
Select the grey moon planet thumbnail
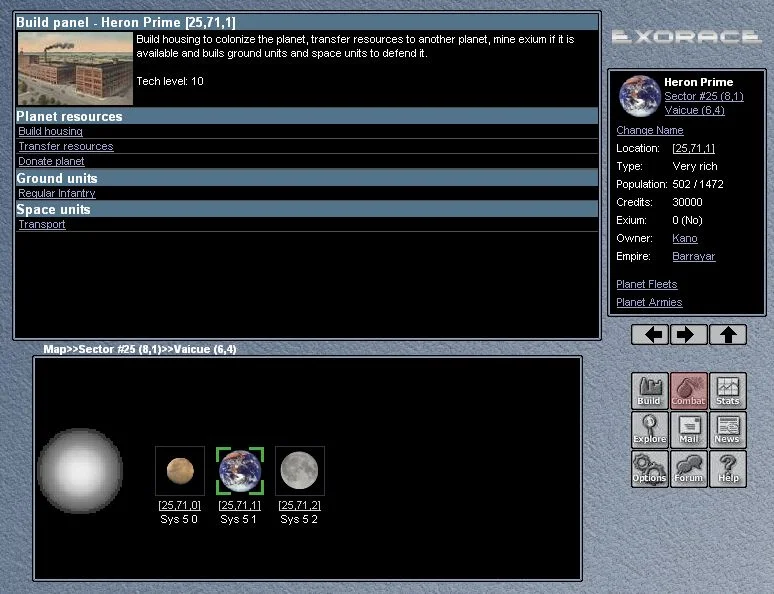[299, 470]
